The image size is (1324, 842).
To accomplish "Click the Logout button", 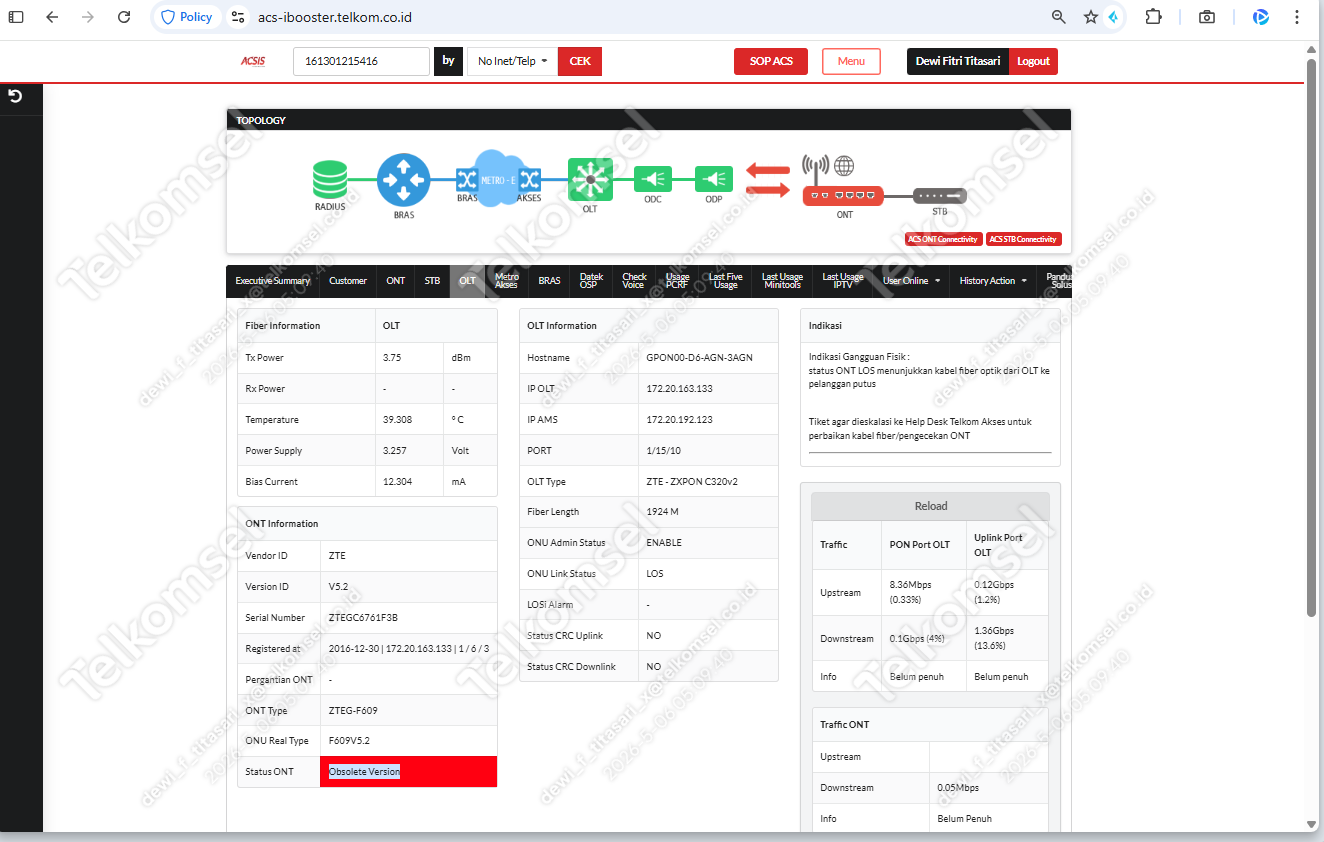I will coord(1033,61).
